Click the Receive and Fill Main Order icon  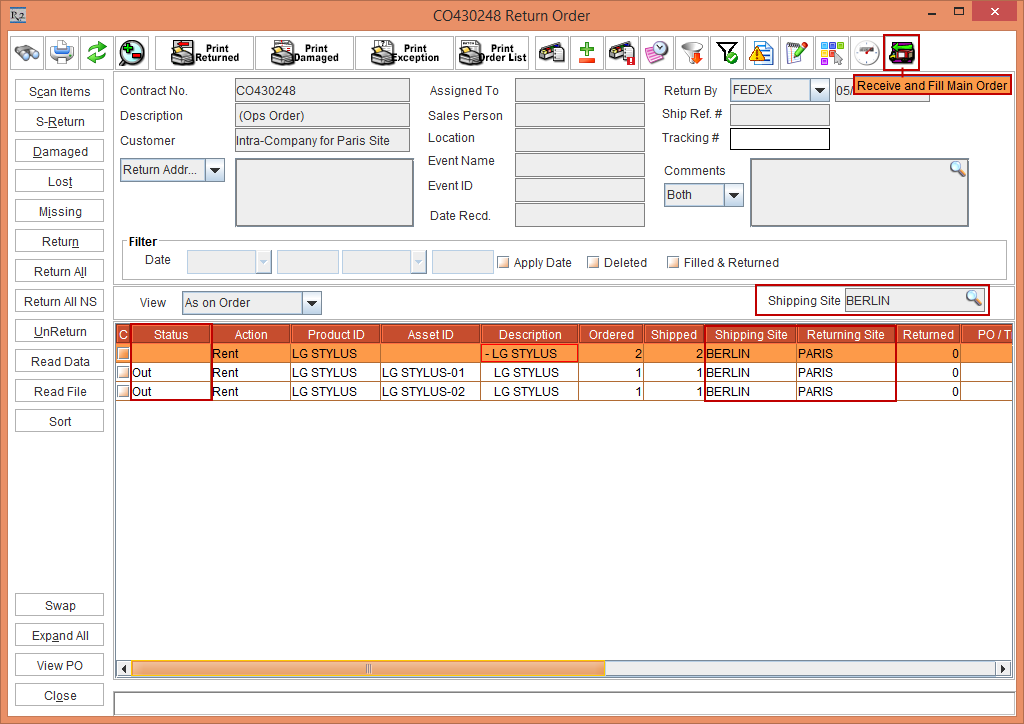pyautogui.click(x=901, y=52)
